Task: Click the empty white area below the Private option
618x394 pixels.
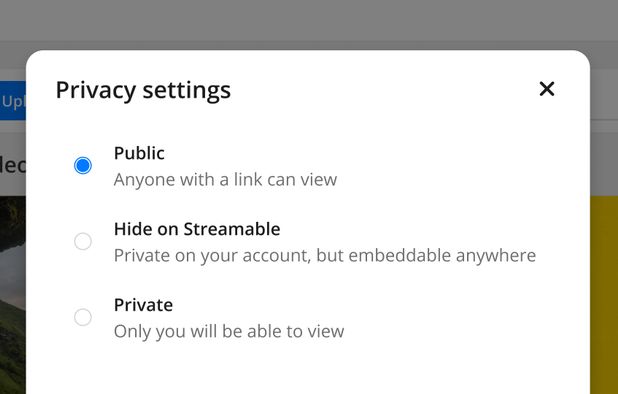Action: [307, 370]
